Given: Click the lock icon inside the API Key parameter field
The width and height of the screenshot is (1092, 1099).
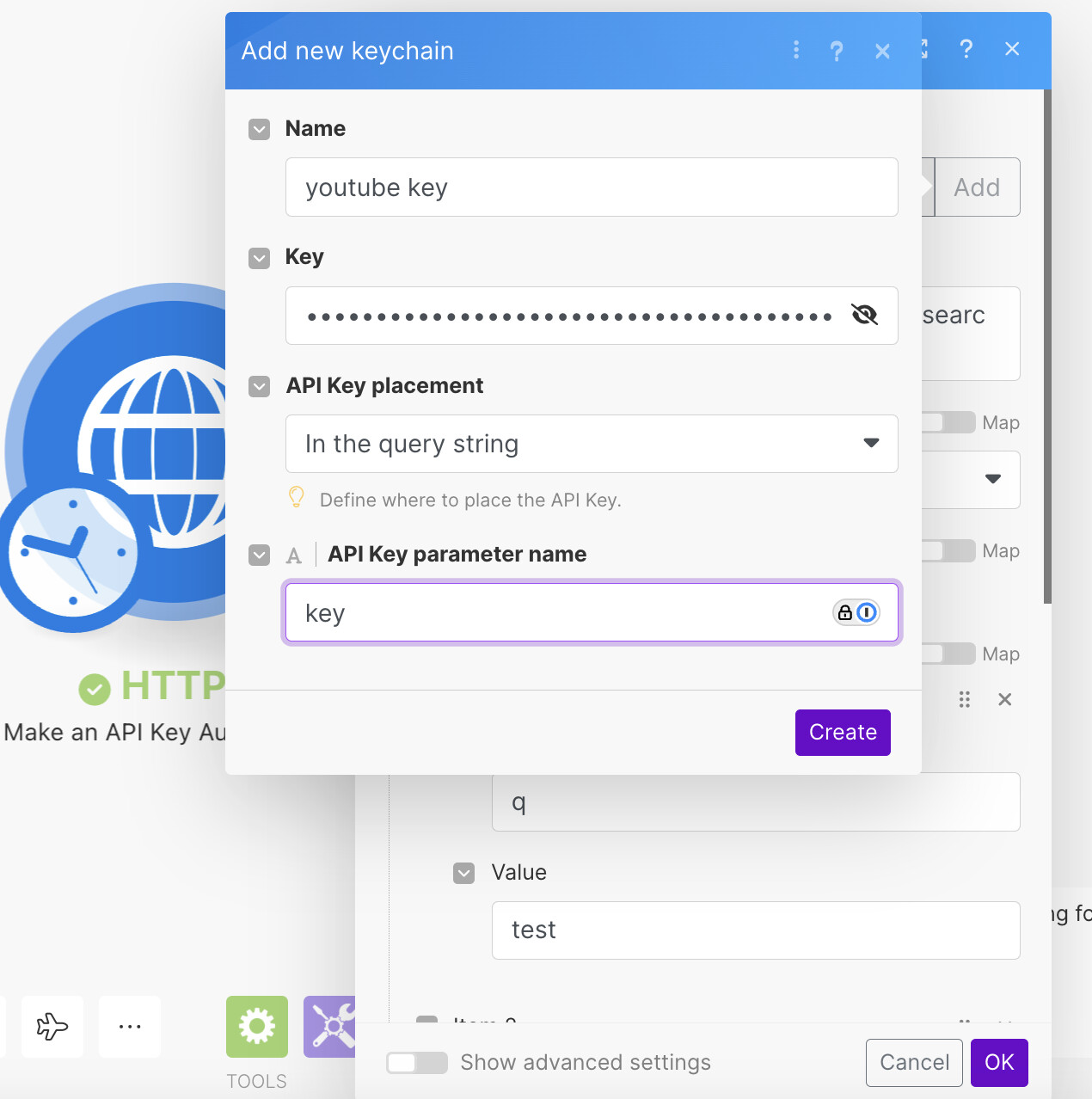Looking at the screenshot, I should (844, 612).
